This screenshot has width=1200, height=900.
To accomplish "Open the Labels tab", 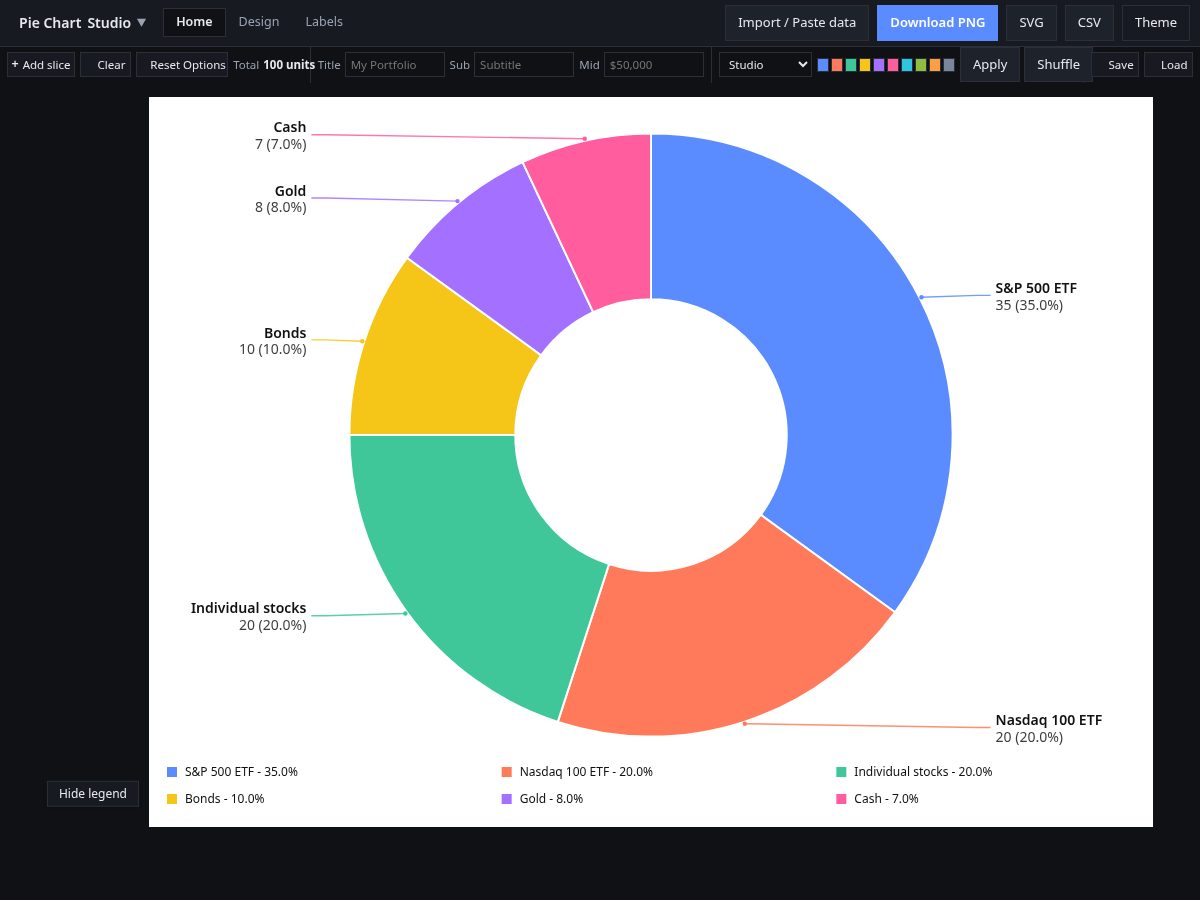I will point(324,22).
